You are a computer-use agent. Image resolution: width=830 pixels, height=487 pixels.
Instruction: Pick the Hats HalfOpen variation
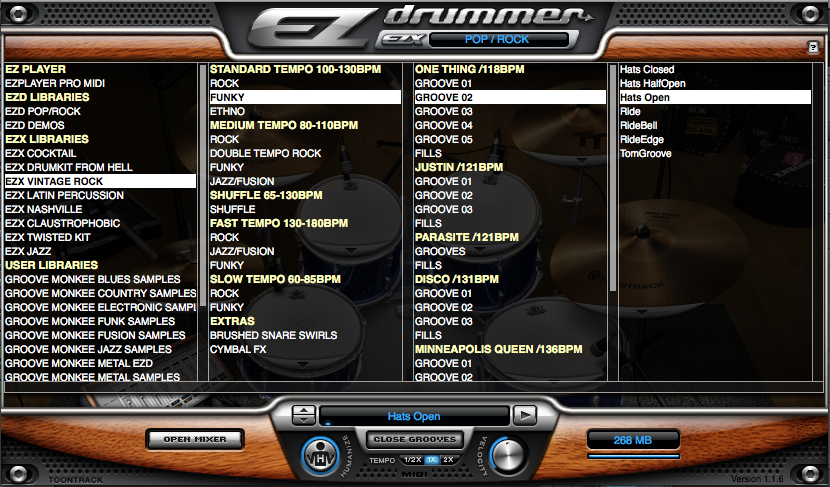tap(715, 83)
